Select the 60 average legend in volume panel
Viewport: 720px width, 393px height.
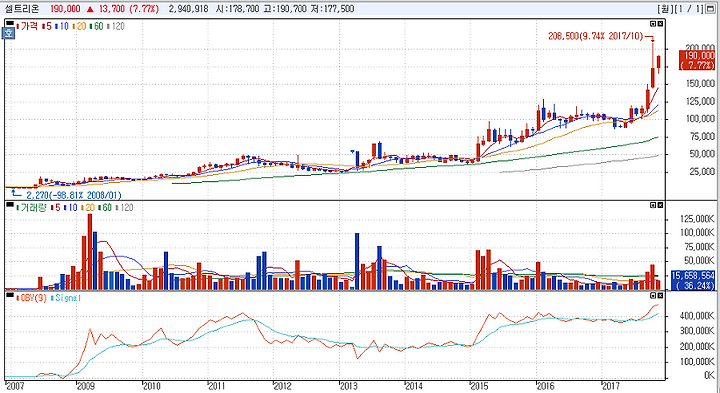pos(105,208)
